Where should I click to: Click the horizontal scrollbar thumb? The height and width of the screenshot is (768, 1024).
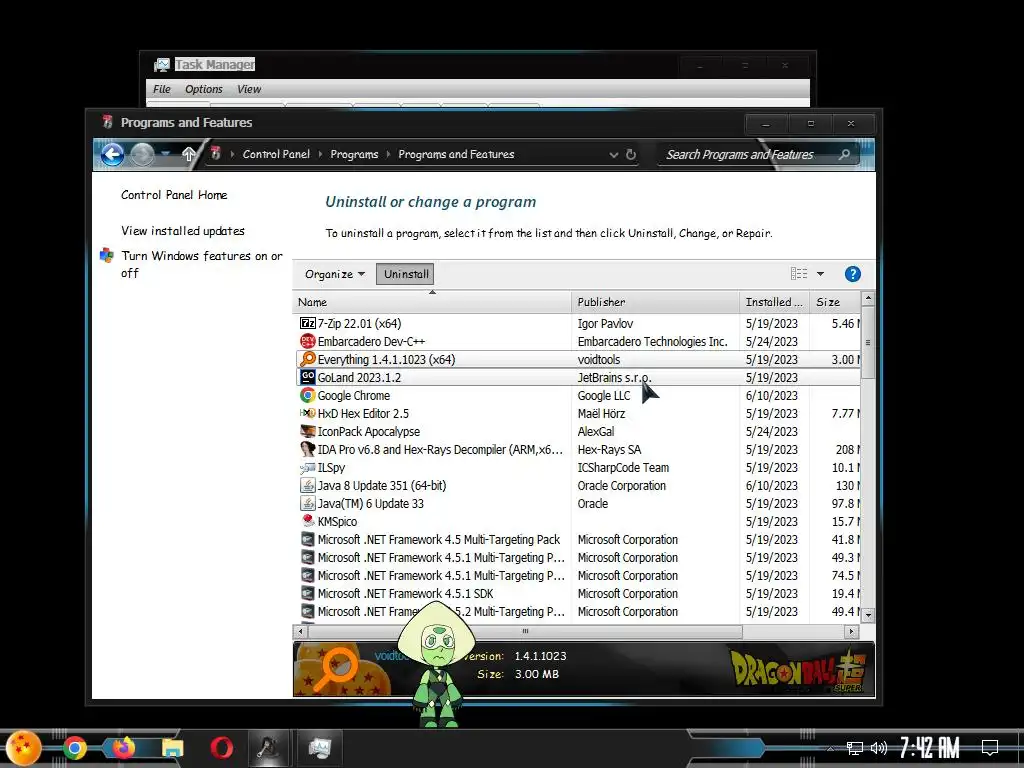524,632
